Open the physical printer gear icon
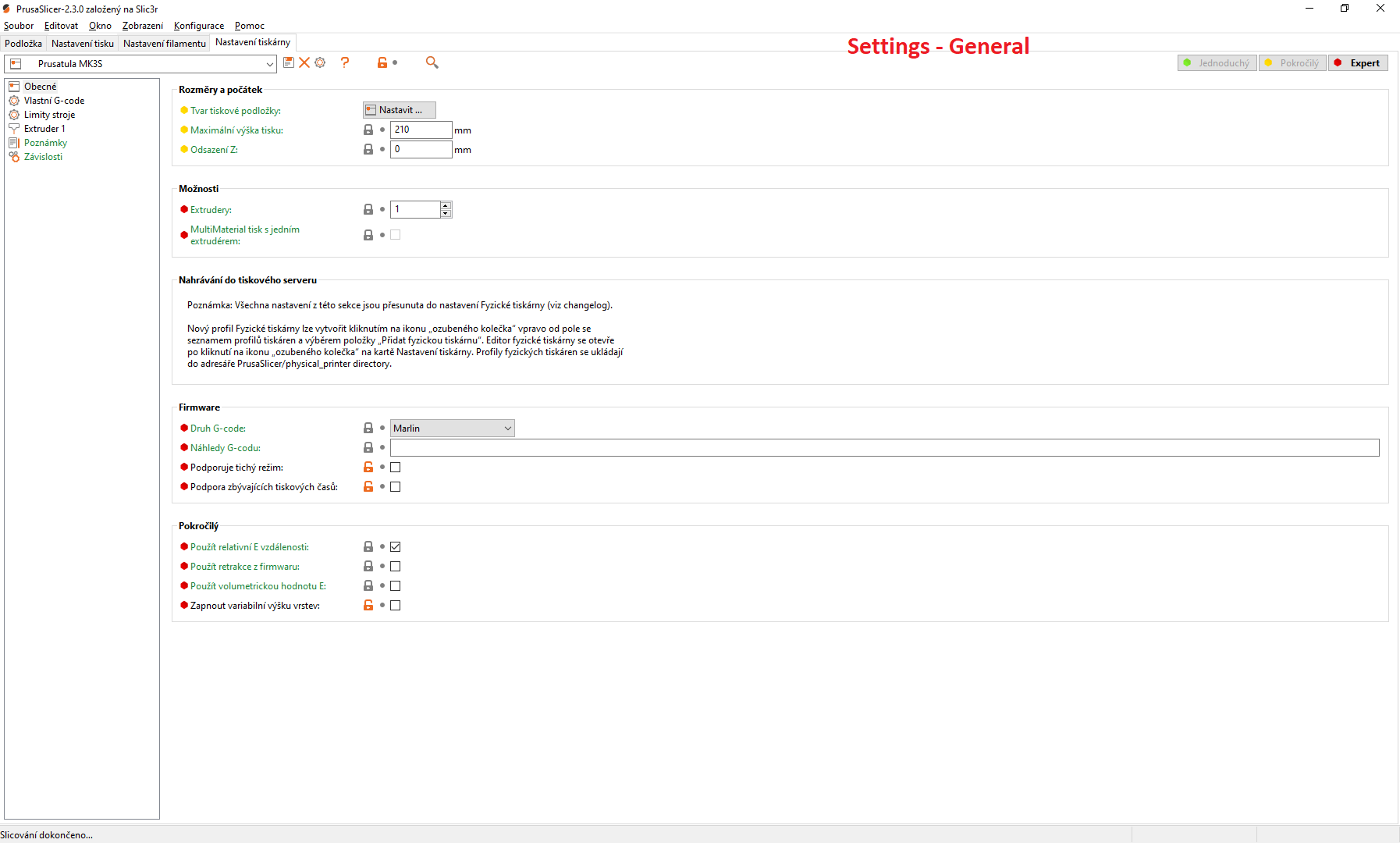1400x843 pixels. click(x=320, y=62)
